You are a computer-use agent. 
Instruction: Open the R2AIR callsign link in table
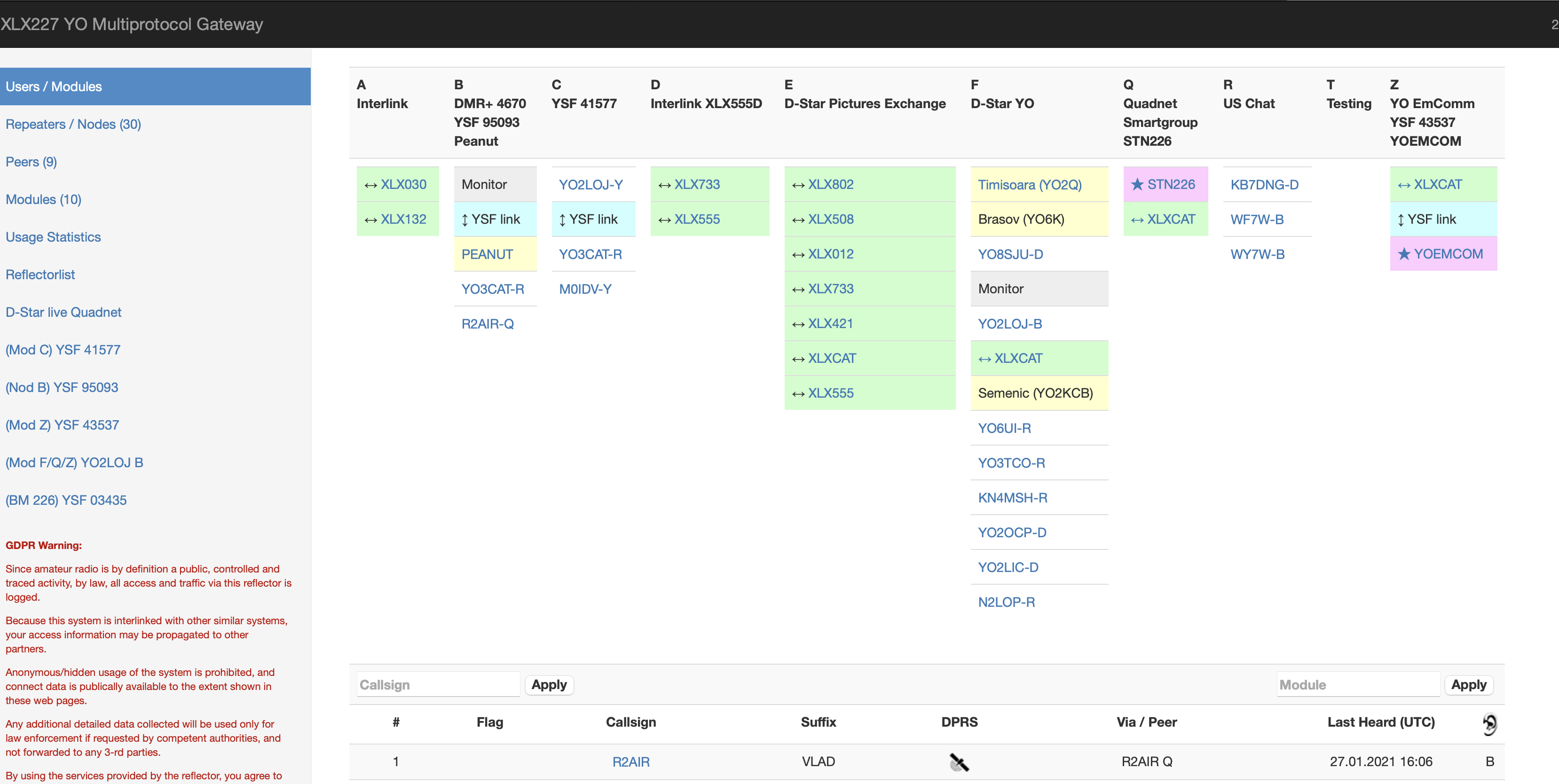pyautogui.click(x=630, y=761)
